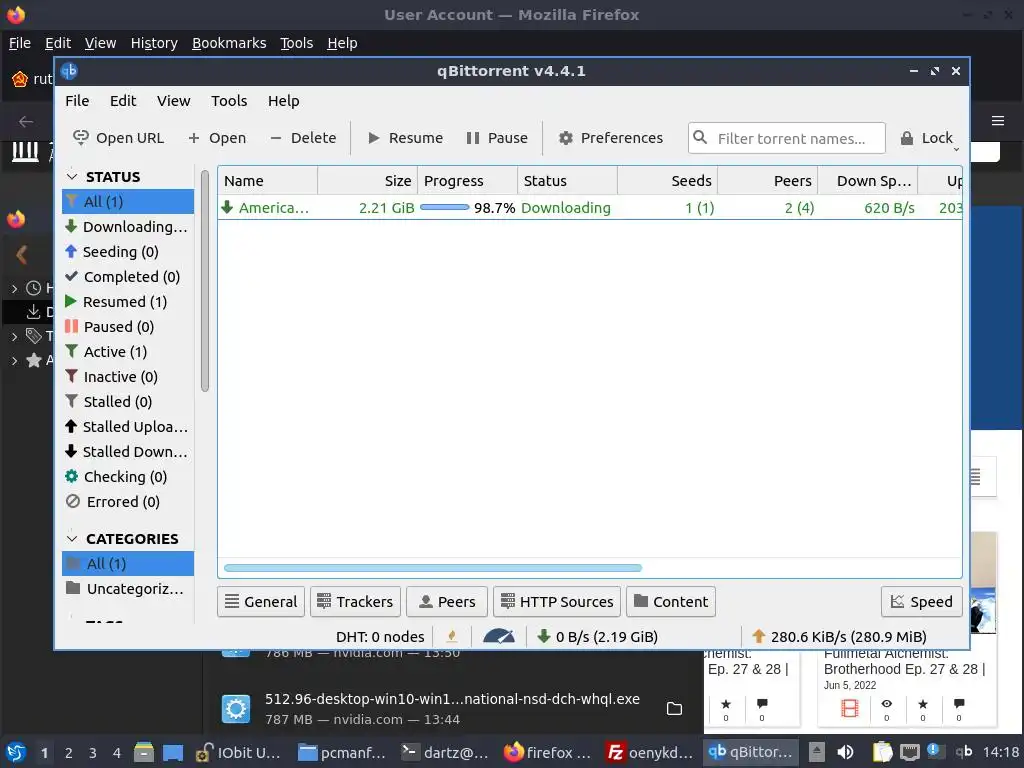Click DHT: 0 nodes status text
Screen dimensions: 1024x768
380,637
